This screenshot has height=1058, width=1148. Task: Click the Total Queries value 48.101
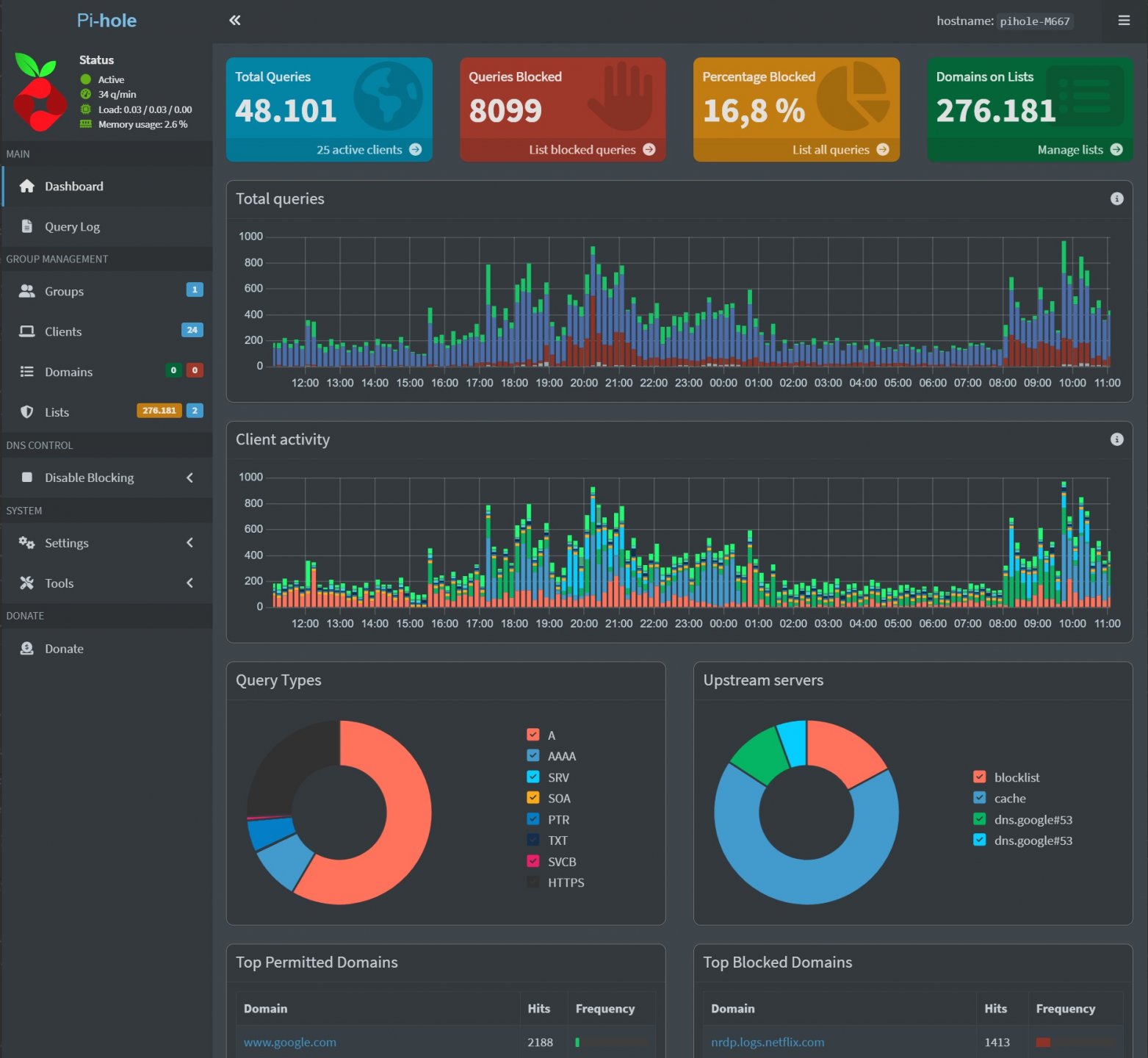(286, 111)
